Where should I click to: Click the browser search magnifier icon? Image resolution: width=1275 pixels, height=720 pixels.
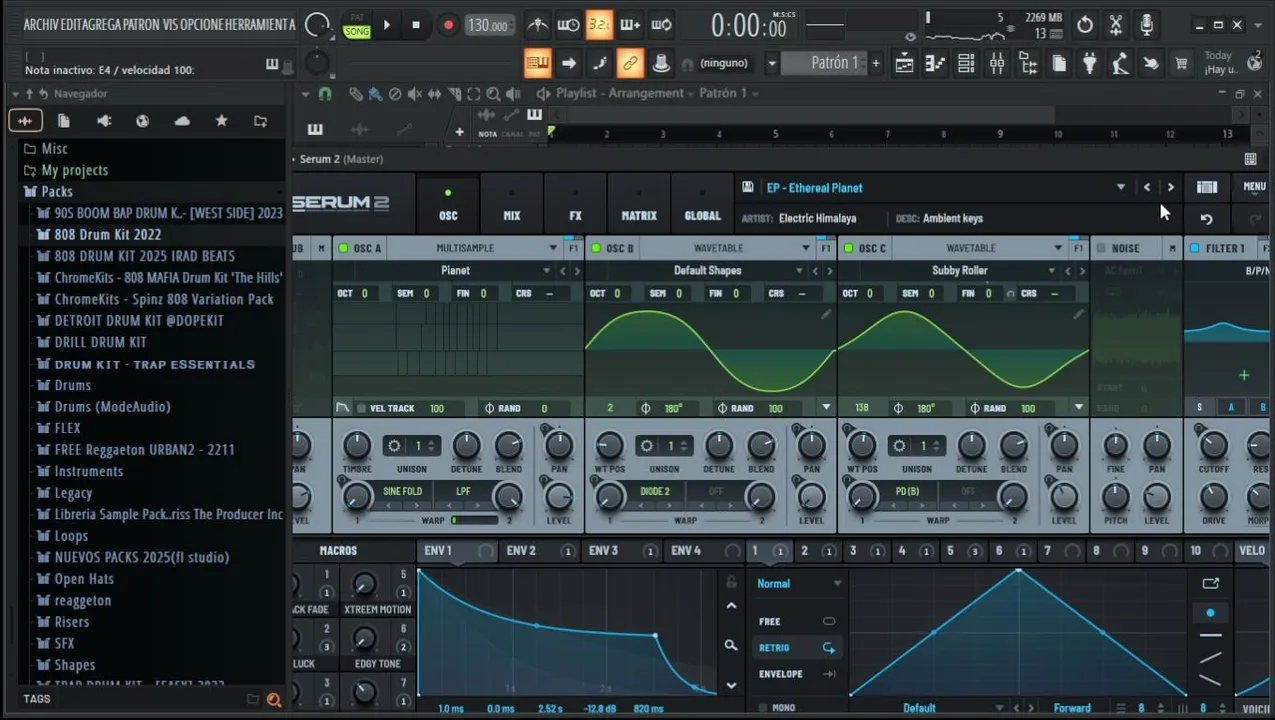274,700
